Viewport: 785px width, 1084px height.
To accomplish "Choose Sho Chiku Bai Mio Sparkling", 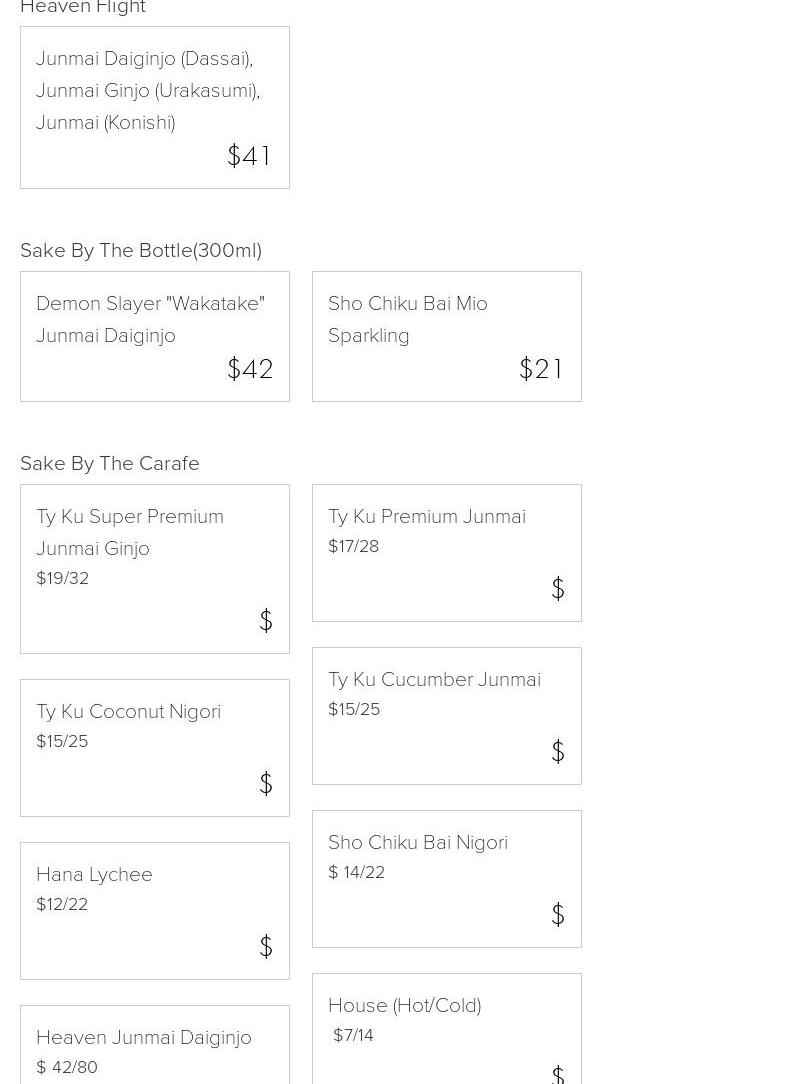I will click(408, 319).
